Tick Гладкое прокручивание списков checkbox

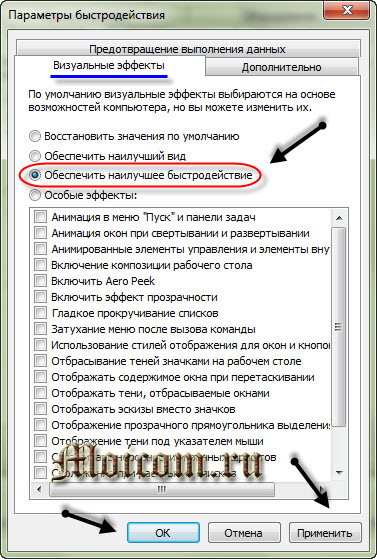[40, 313]
